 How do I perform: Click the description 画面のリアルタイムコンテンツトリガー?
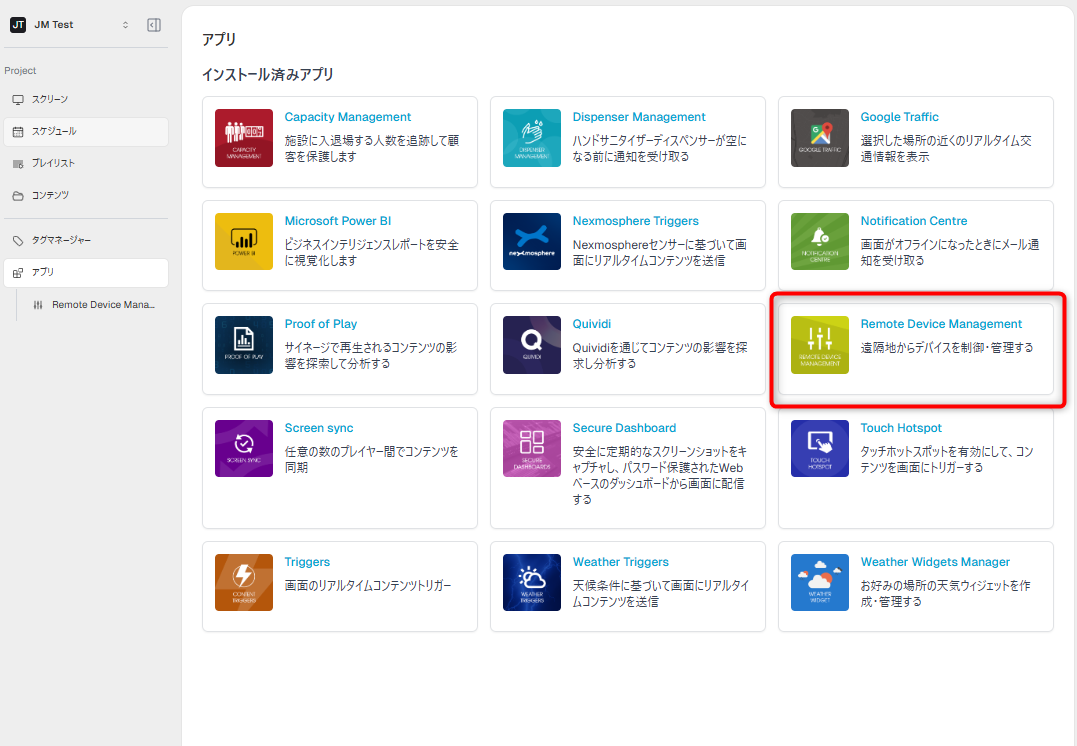367,585
